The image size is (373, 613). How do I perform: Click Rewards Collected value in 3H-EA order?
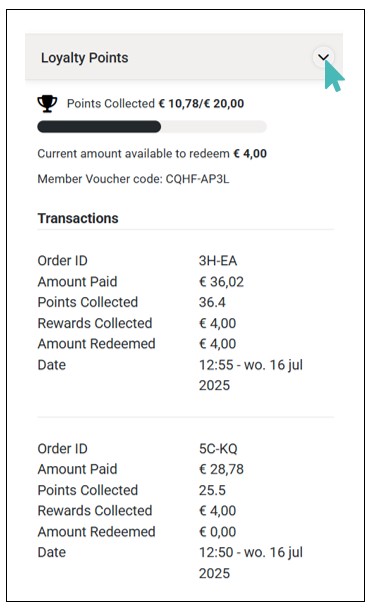[x=217, y=323]
